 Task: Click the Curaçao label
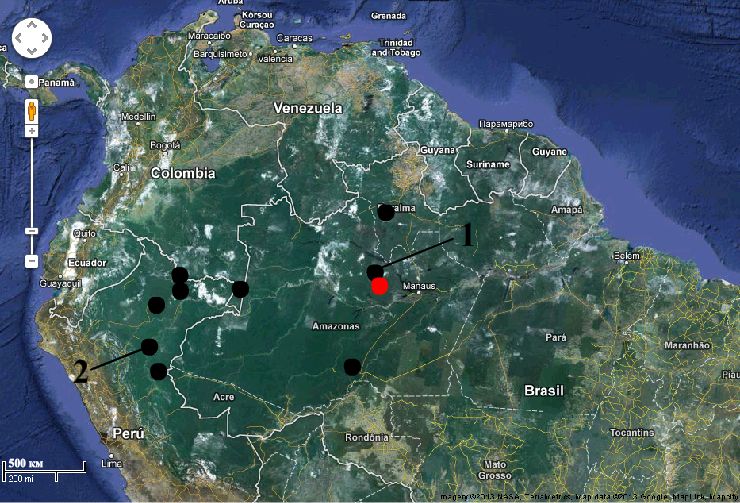pyautogui.click(x=257, y=25)
